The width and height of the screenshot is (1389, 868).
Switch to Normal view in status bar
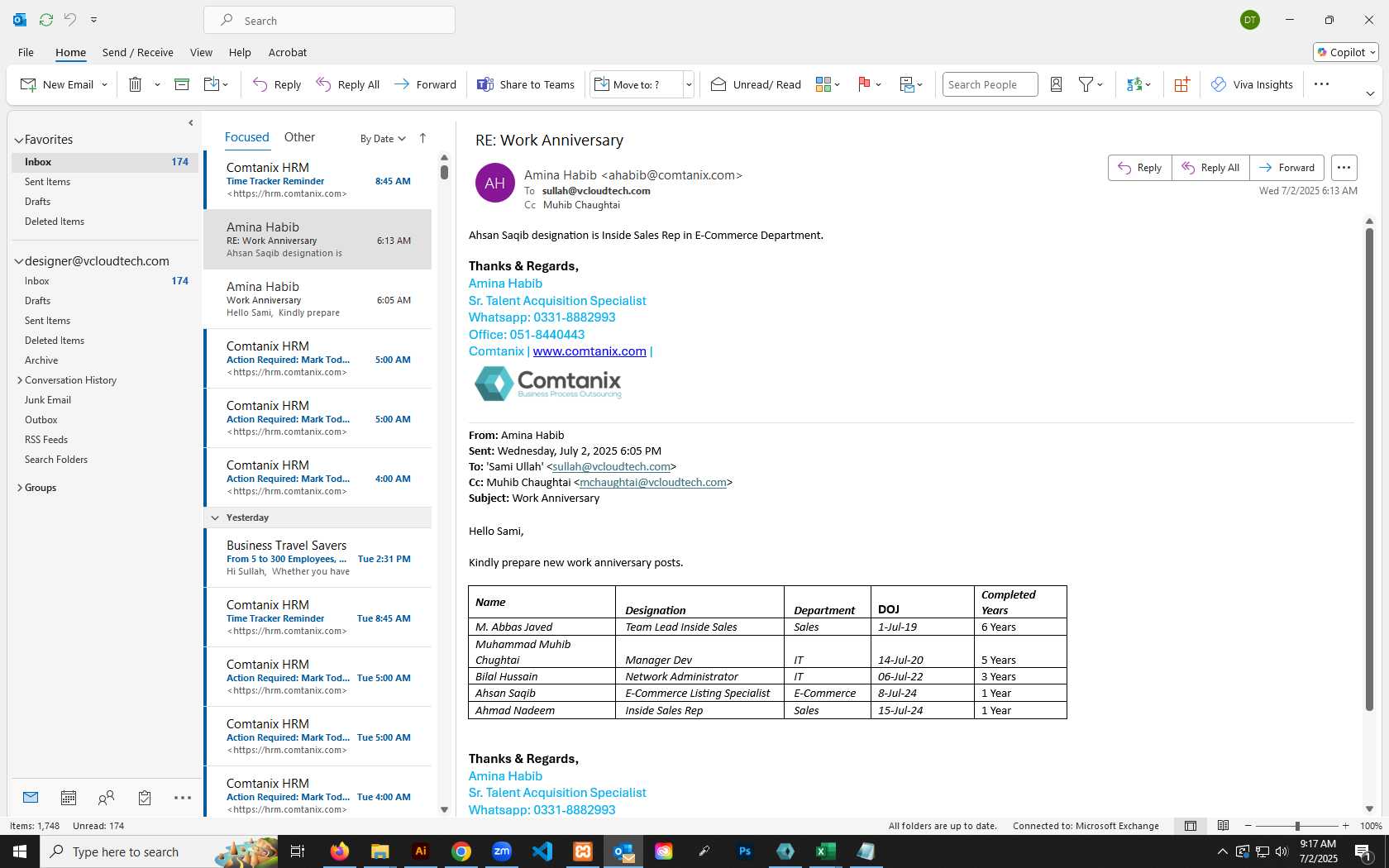point(1191,826)
